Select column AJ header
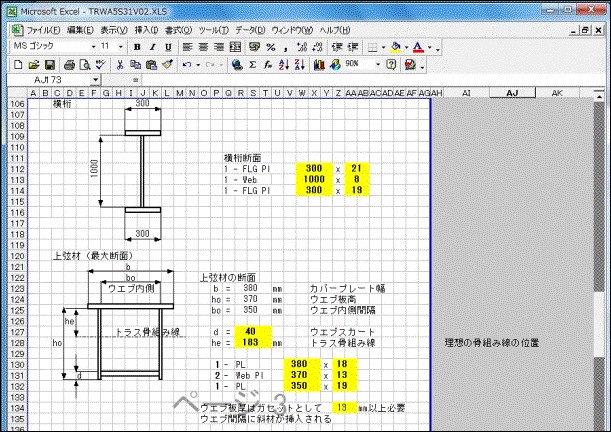The width and height of the screenshot is (611, 432). (x=512, y=93)
